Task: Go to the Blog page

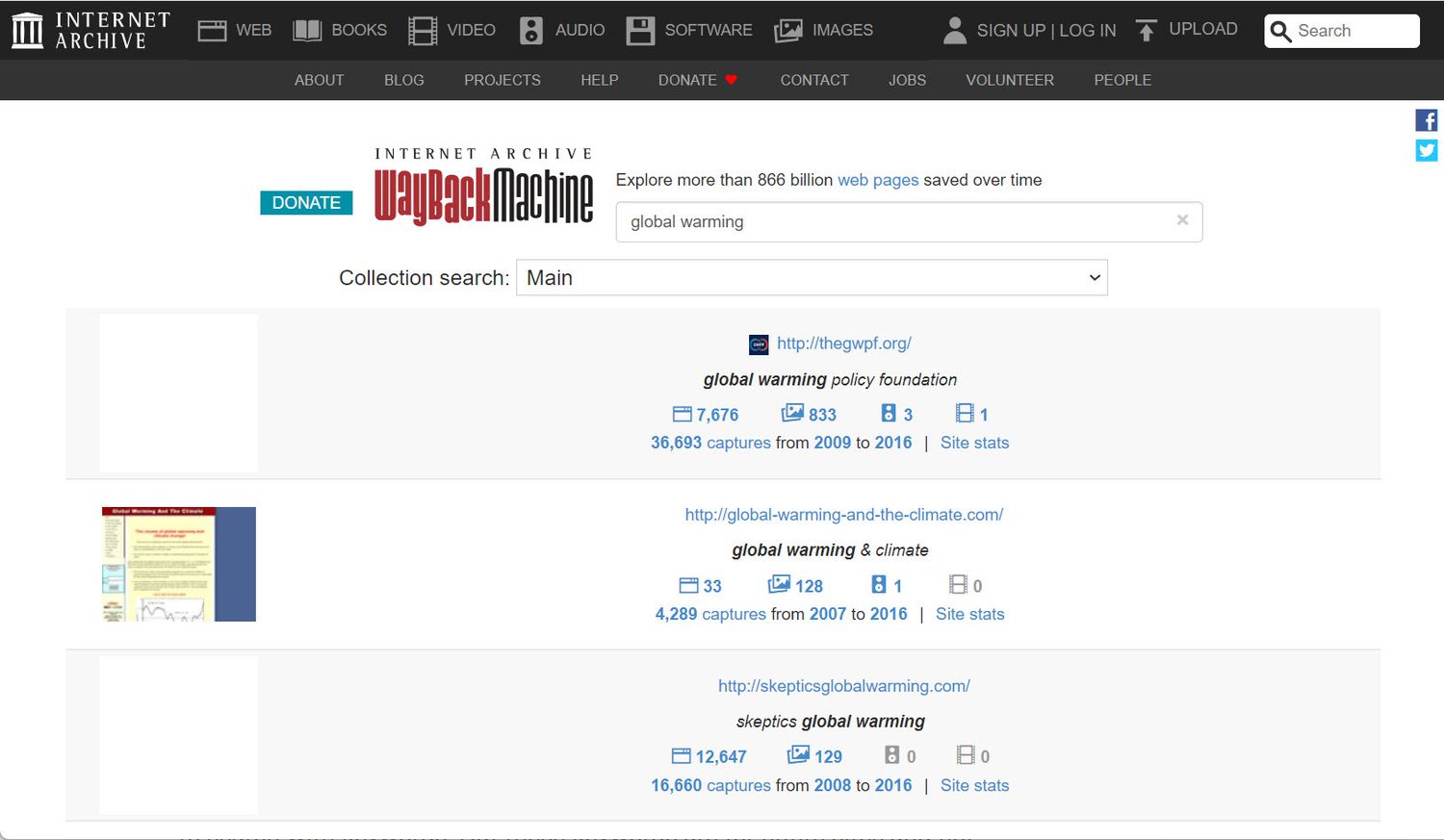Action: [x=403, y=80]
